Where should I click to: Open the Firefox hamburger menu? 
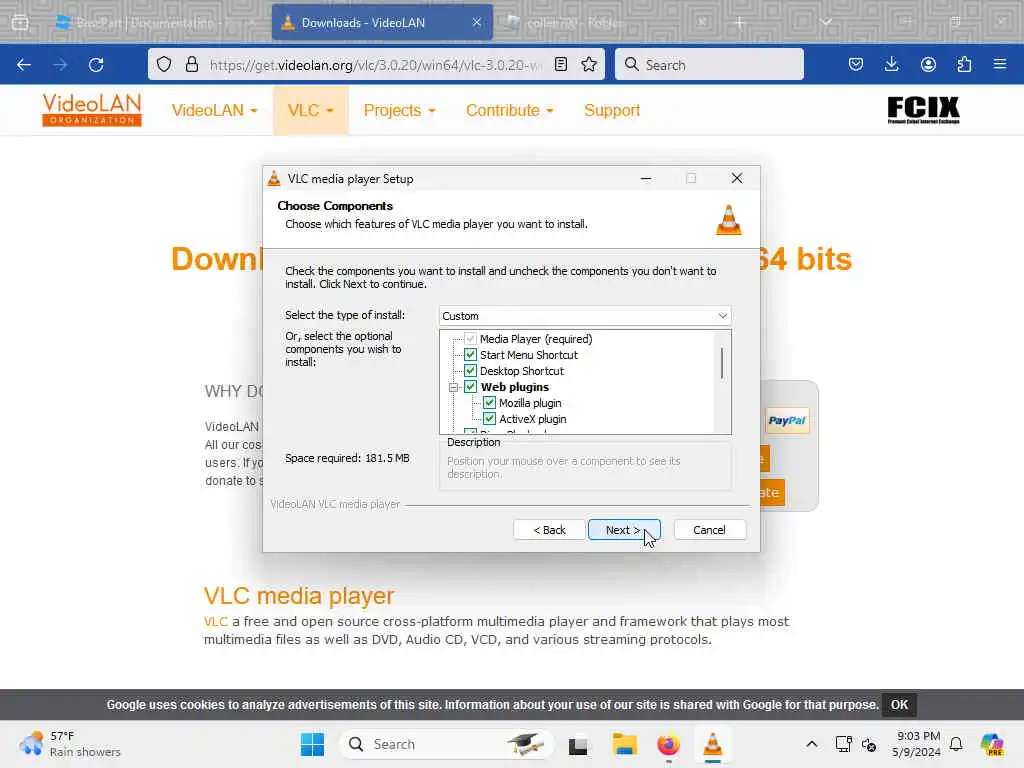(x=1000, y=64)
